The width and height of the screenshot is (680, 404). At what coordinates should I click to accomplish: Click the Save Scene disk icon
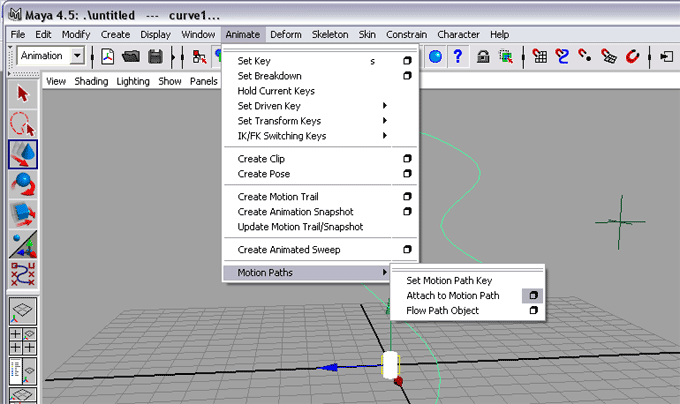(155, 56)
